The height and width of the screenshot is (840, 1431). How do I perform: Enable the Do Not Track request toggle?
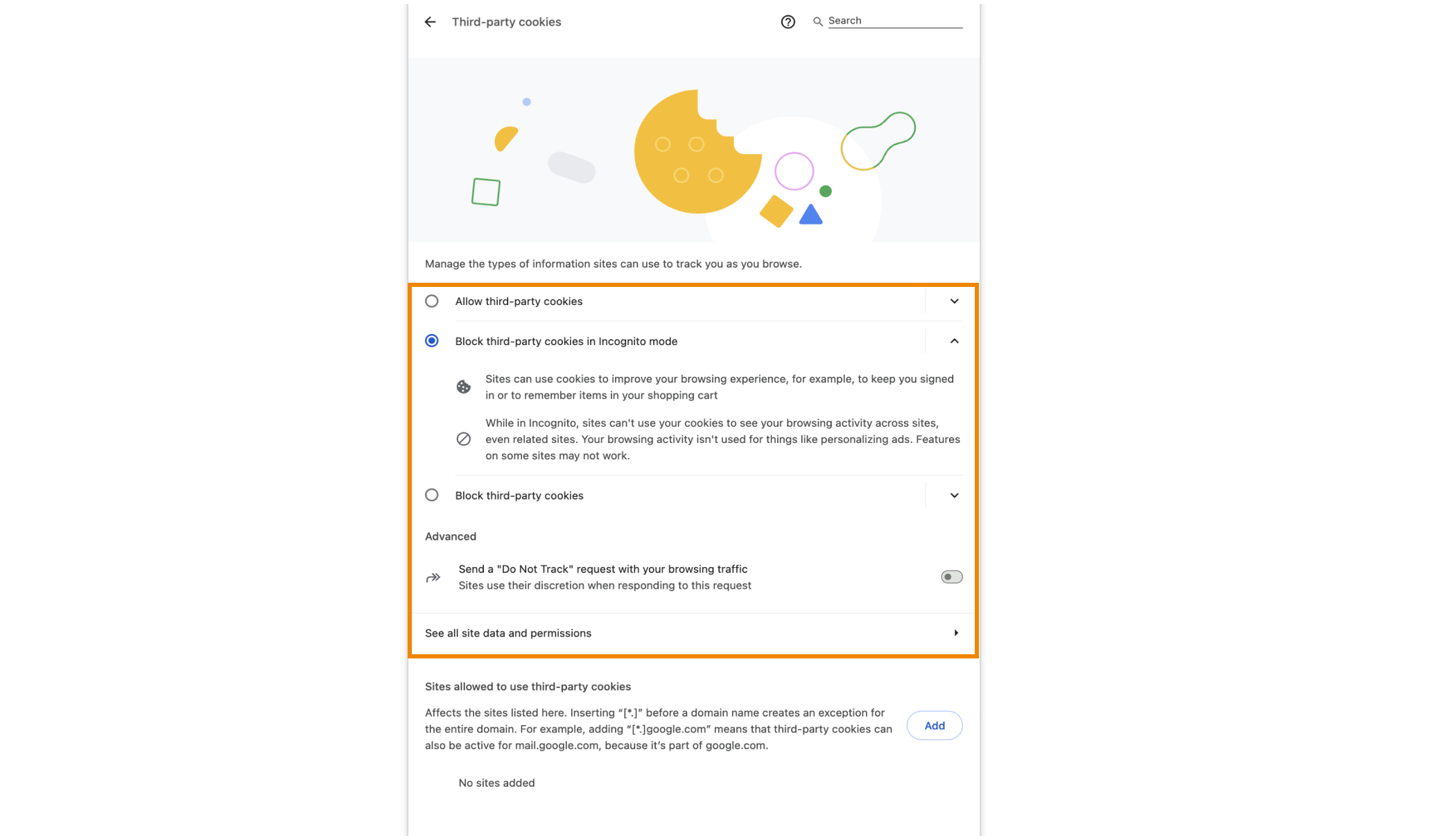951,577
